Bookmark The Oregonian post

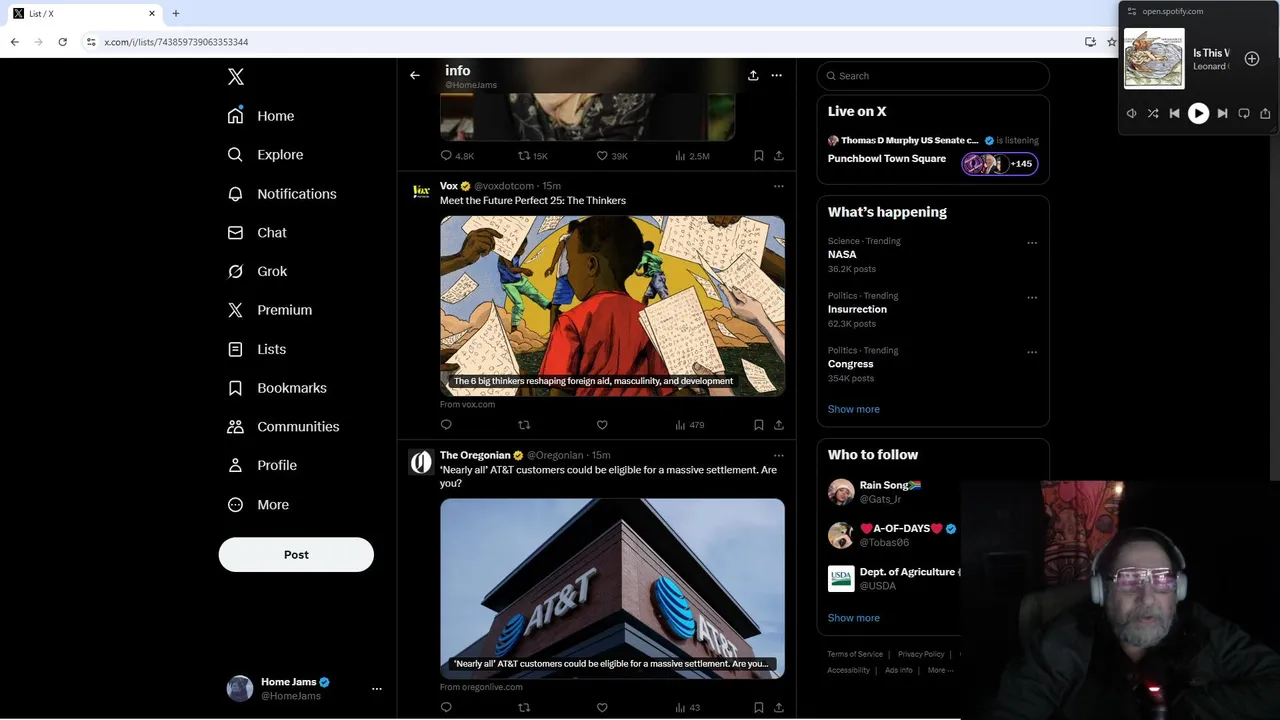coord(759,708)
